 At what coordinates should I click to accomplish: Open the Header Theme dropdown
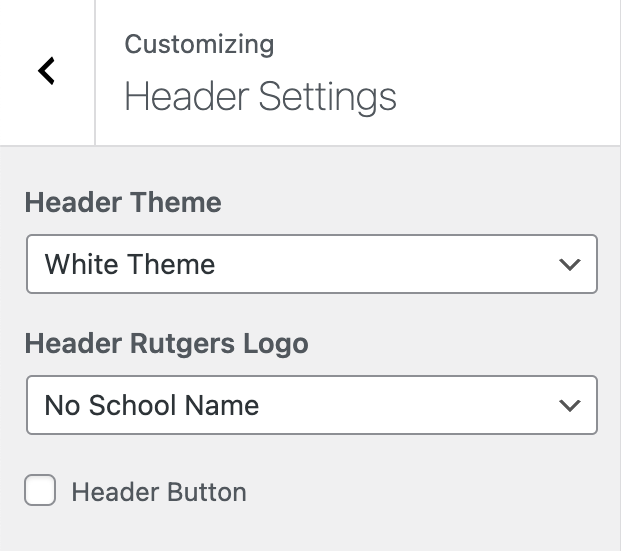coord(311,264)
